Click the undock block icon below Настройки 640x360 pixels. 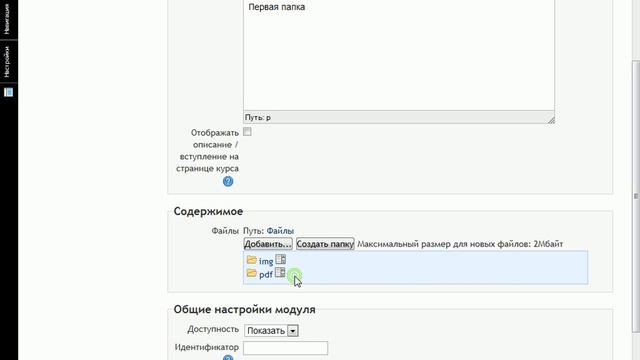[9, 92]
